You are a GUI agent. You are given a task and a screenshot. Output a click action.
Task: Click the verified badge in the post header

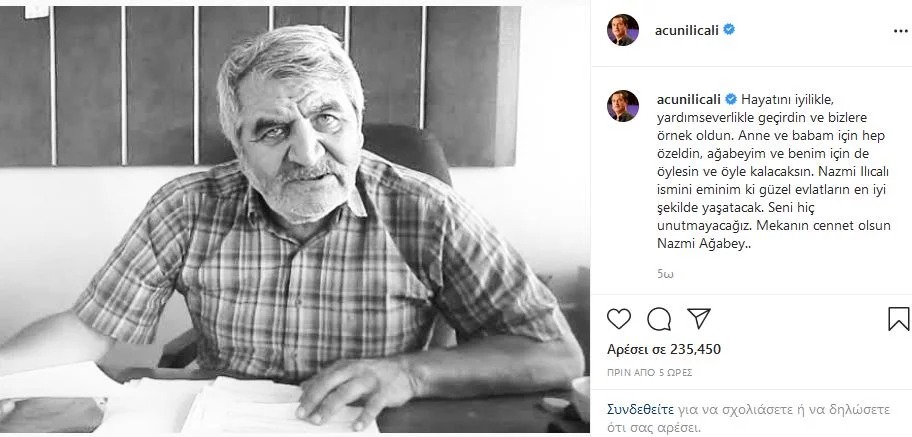click(729, 30)
